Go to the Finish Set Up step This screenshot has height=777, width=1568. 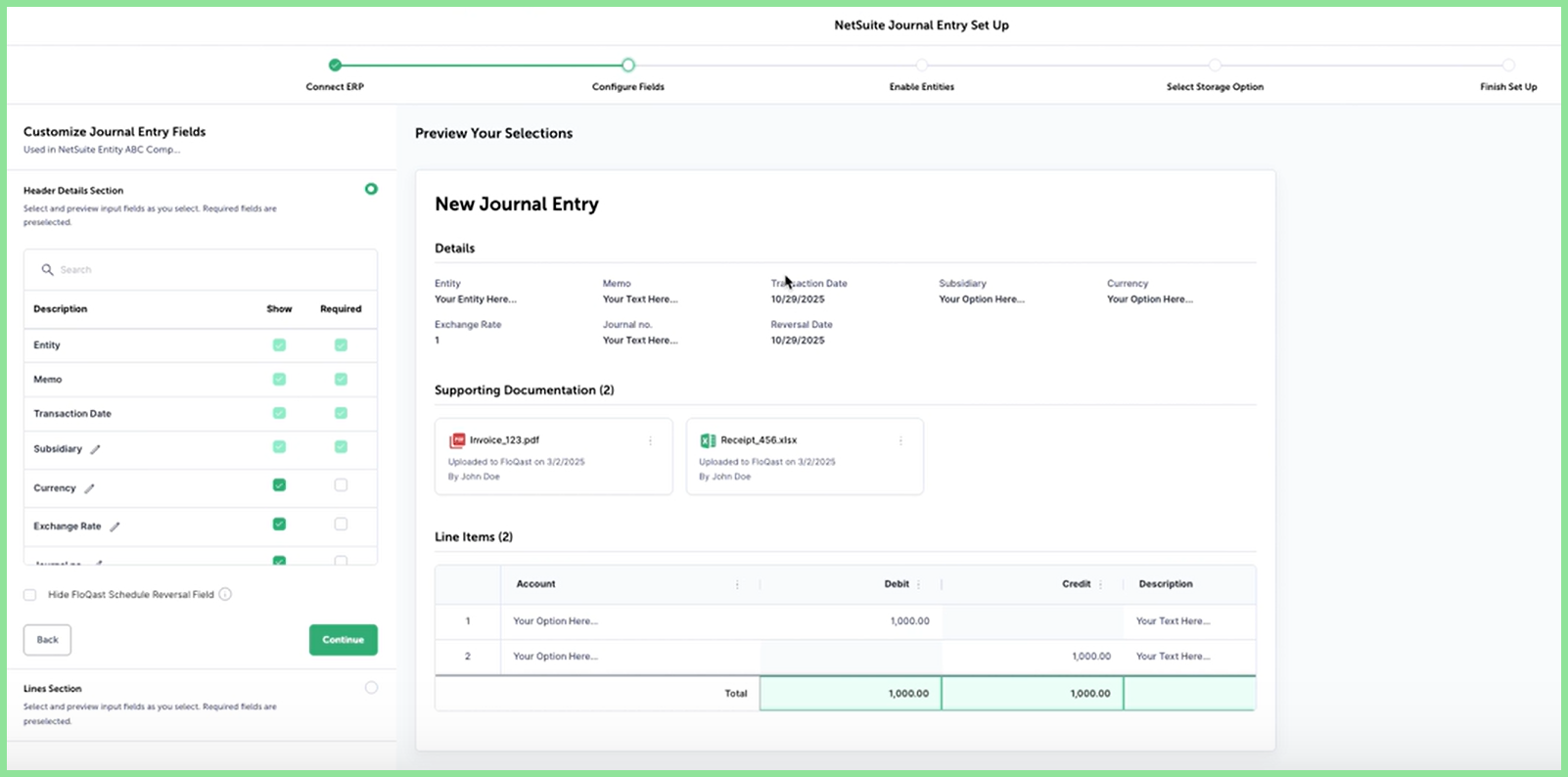[1508, 65]
